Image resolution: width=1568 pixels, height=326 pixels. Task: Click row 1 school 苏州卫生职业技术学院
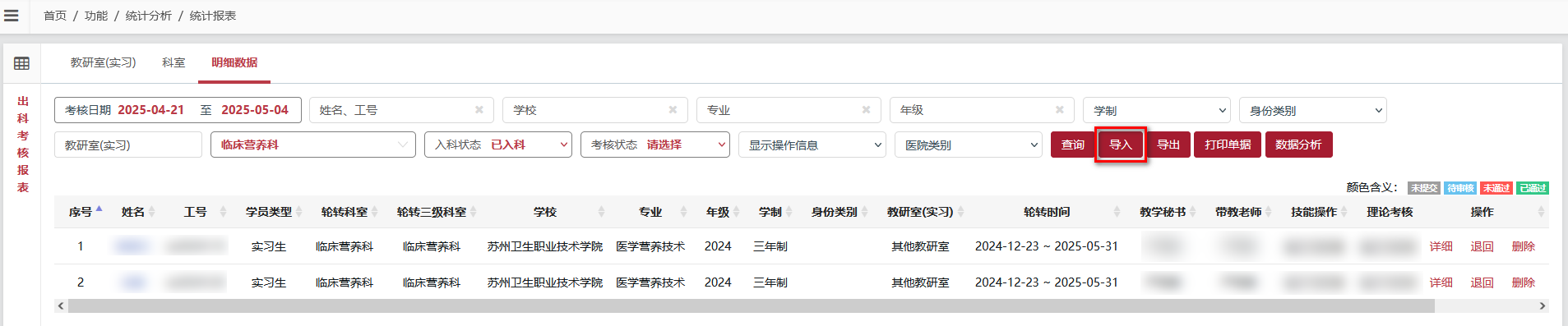pos(545,246)
